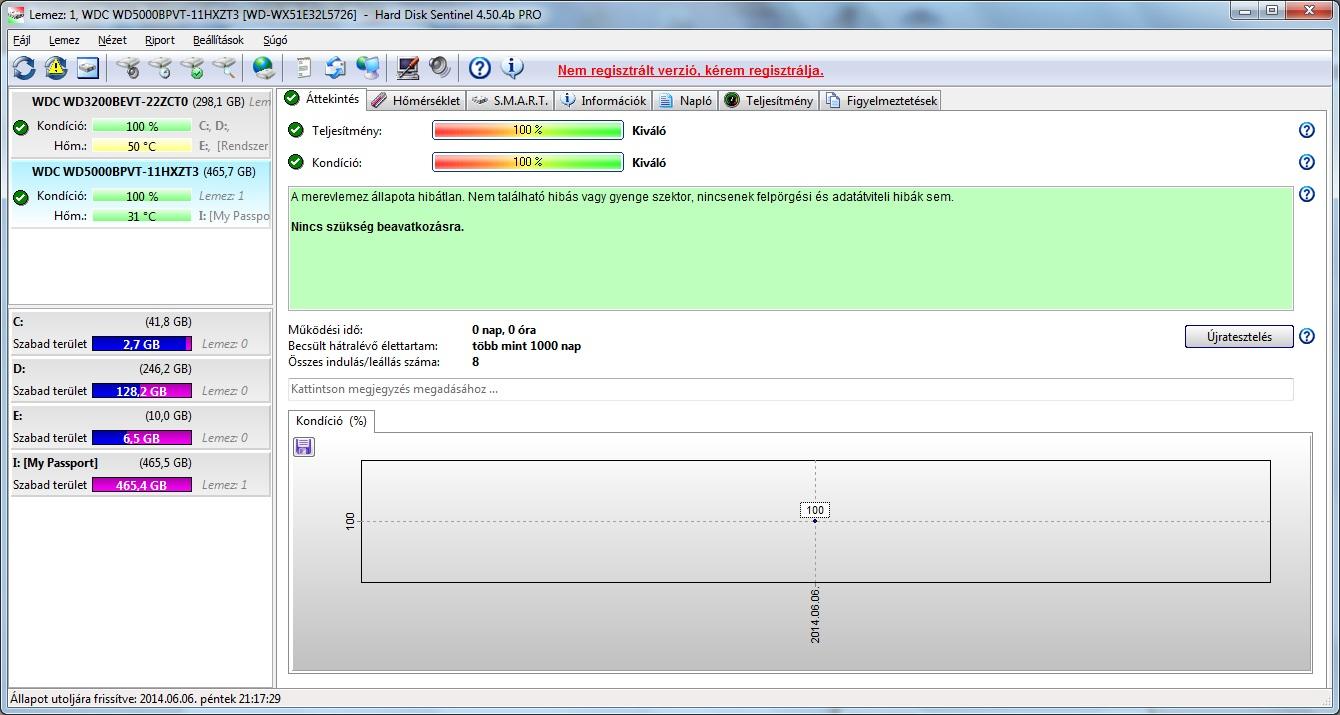The width and height of the screenshot is (1340, 715).
Task: Click help icon beside Teljesítmény row
Action: (1306, 130)
